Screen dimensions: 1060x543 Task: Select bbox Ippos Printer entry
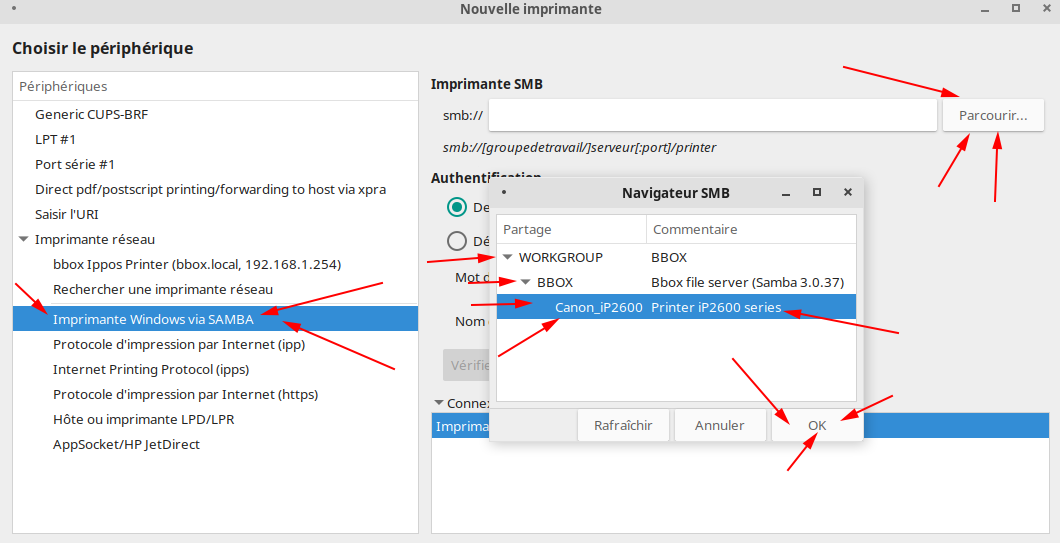click(x=197, y=264)
